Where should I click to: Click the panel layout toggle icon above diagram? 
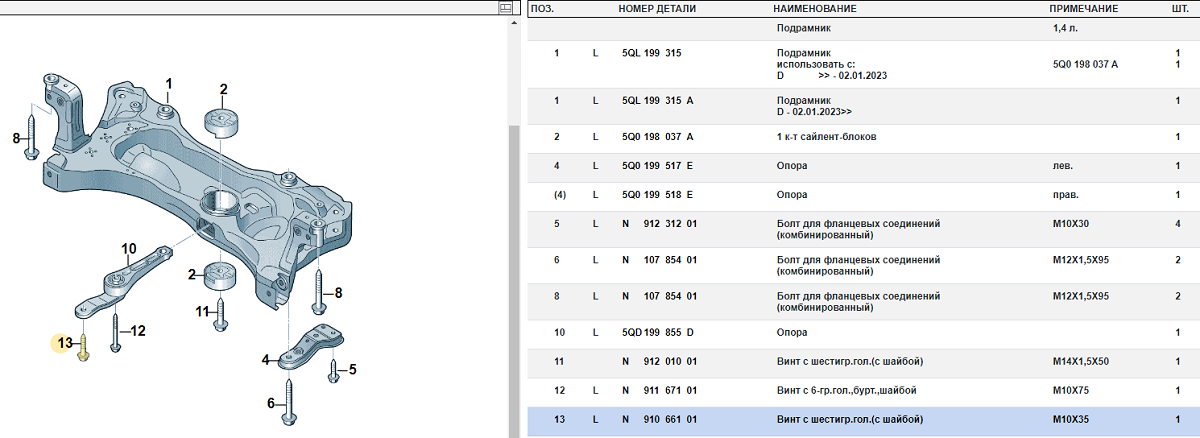coord(505,8)
